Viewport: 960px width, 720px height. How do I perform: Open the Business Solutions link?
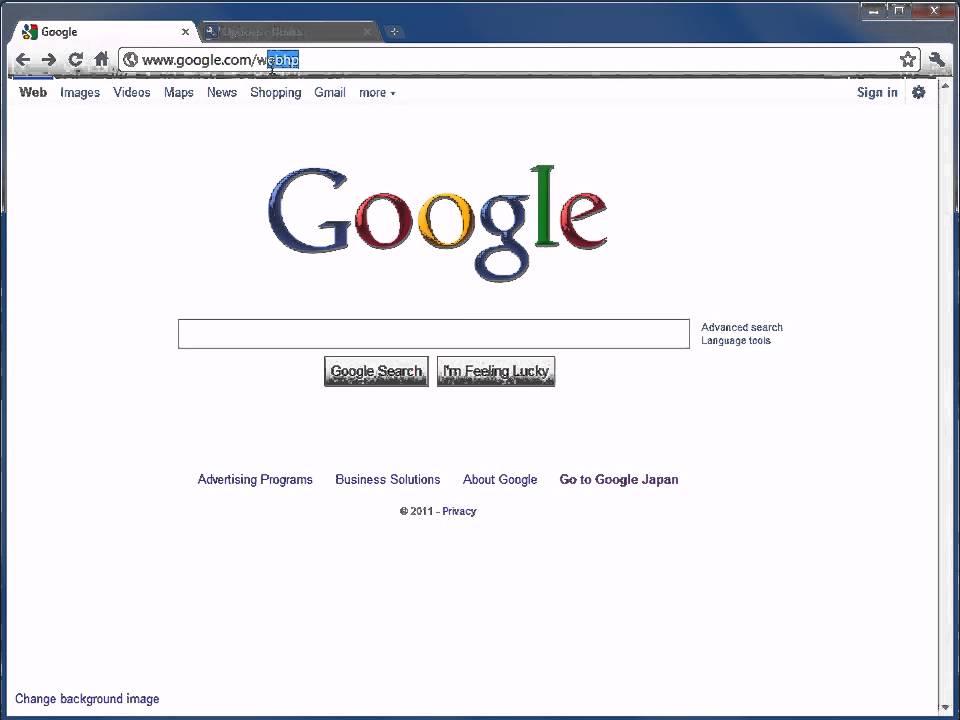pyautogui.click(x=388, y=479)
